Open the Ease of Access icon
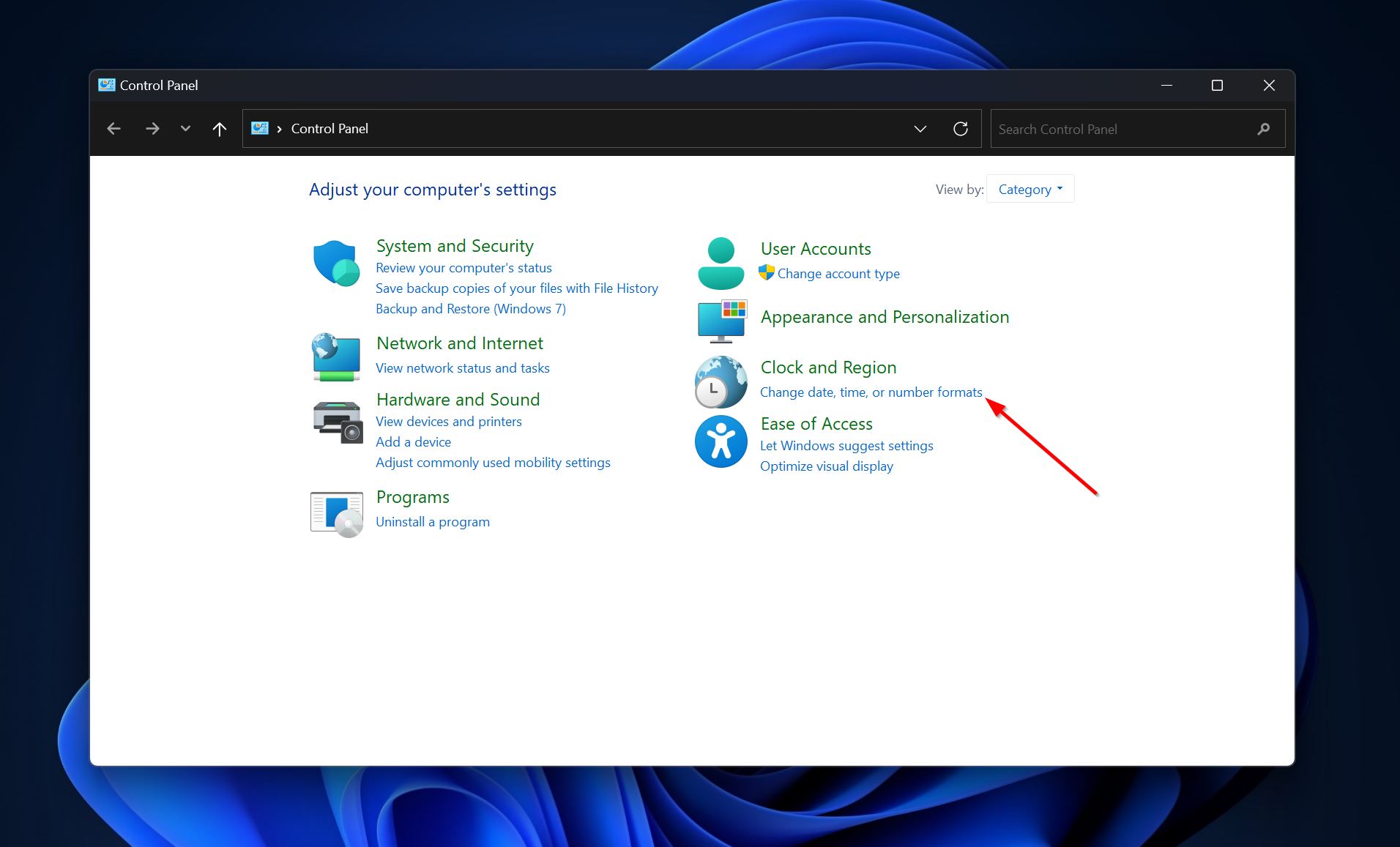The width and height of the screenshot is (1400, 847). coord(721,441)
